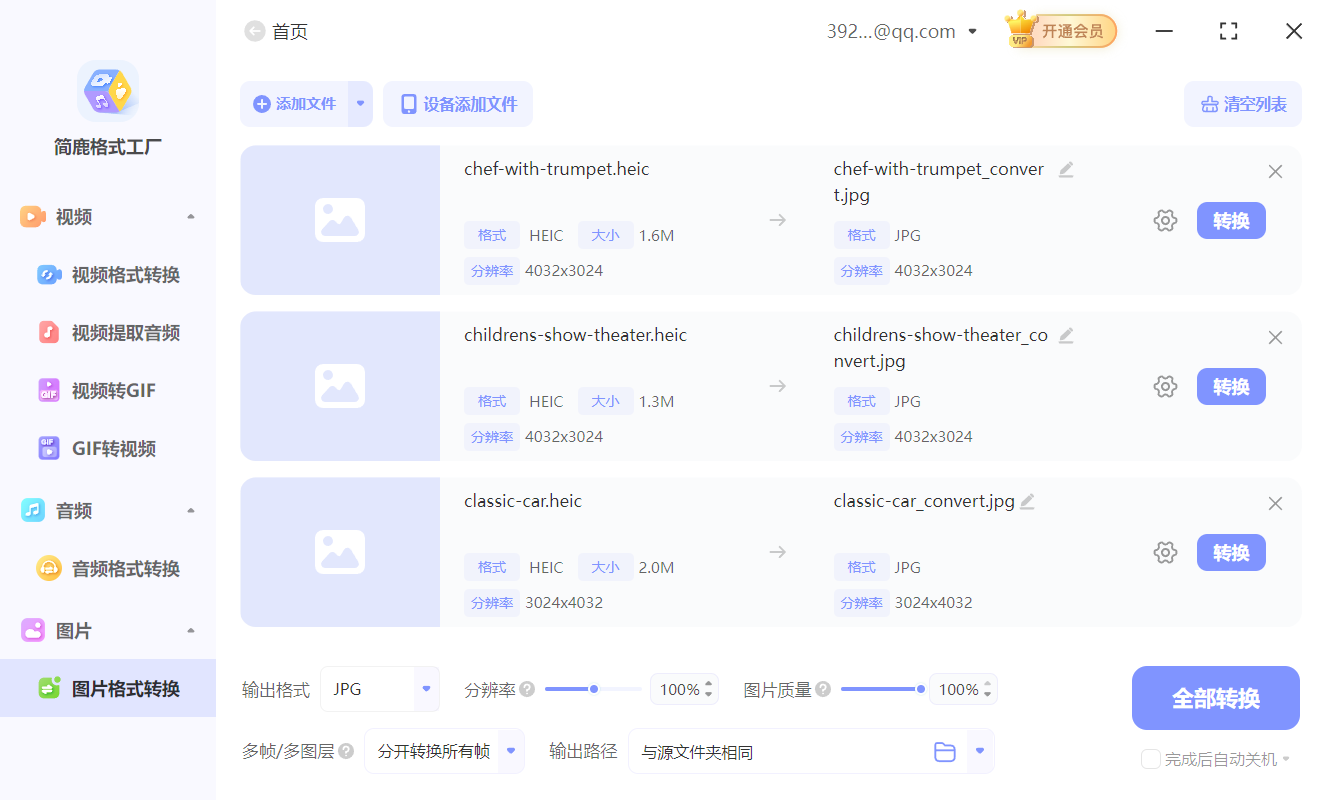Open the 分开转换所有帧 multi-frame dropdown
The height and width of the screenshot is (800, 1326).
444,751
